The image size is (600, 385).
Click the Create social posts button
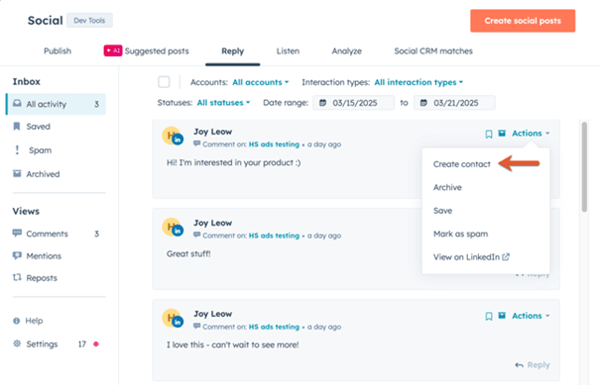coord(523,21)
